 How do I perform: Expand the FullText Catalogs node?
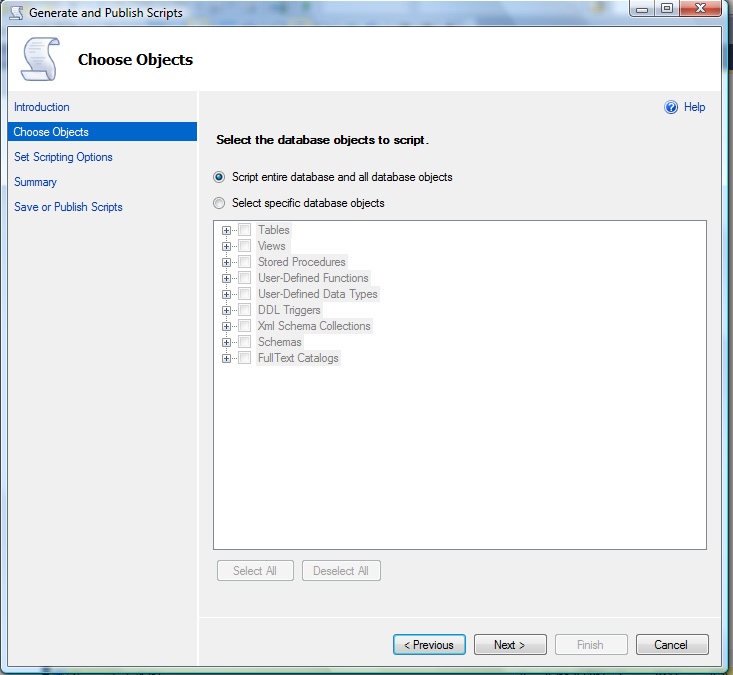[x=227, y=358]
